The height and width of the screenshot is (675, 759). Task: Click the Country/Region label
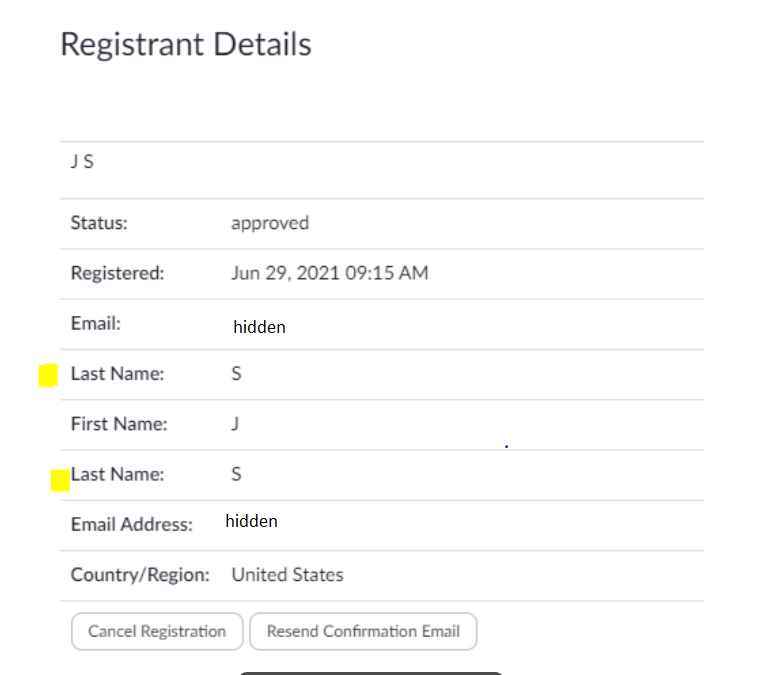[140, 575]
